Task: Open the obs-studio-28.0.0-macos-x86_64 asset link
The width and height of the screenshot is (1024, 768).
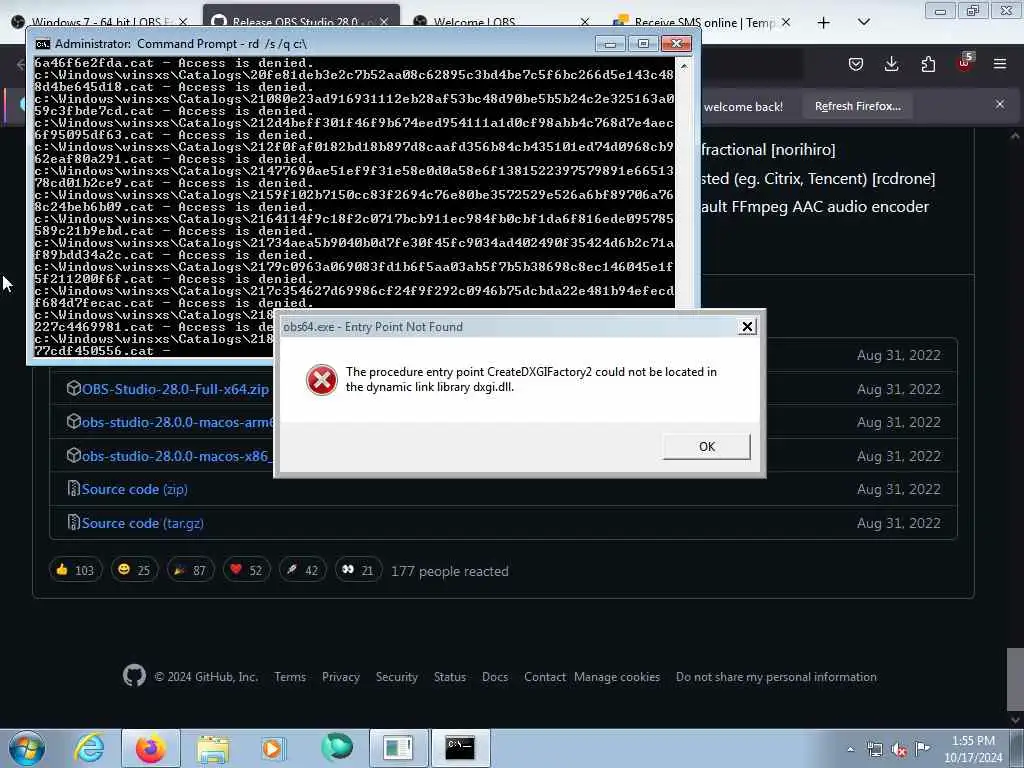Action: (x=177, y=456)
